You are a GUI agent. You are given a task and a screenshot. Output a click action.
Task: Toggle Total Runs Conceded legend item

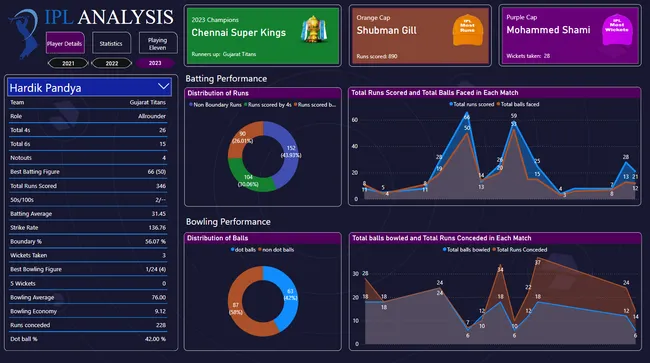520,250
